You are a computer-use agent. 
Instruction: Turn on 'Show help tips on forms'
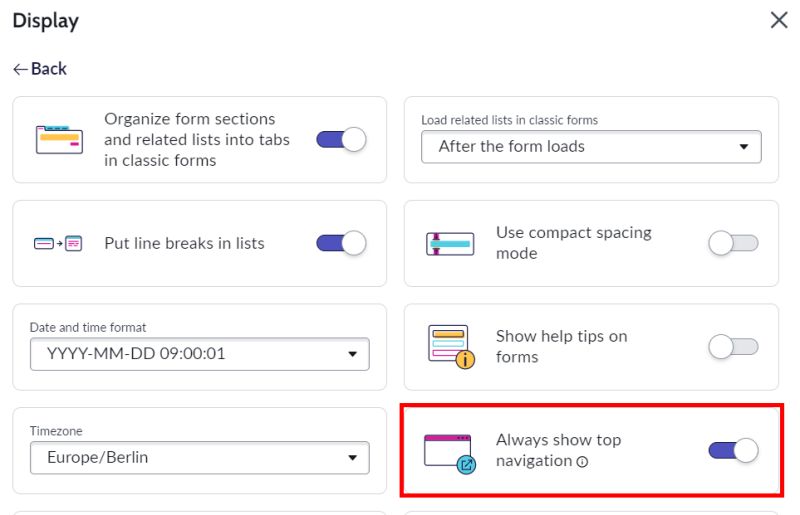pyautogui.click(x=733, y=347)
